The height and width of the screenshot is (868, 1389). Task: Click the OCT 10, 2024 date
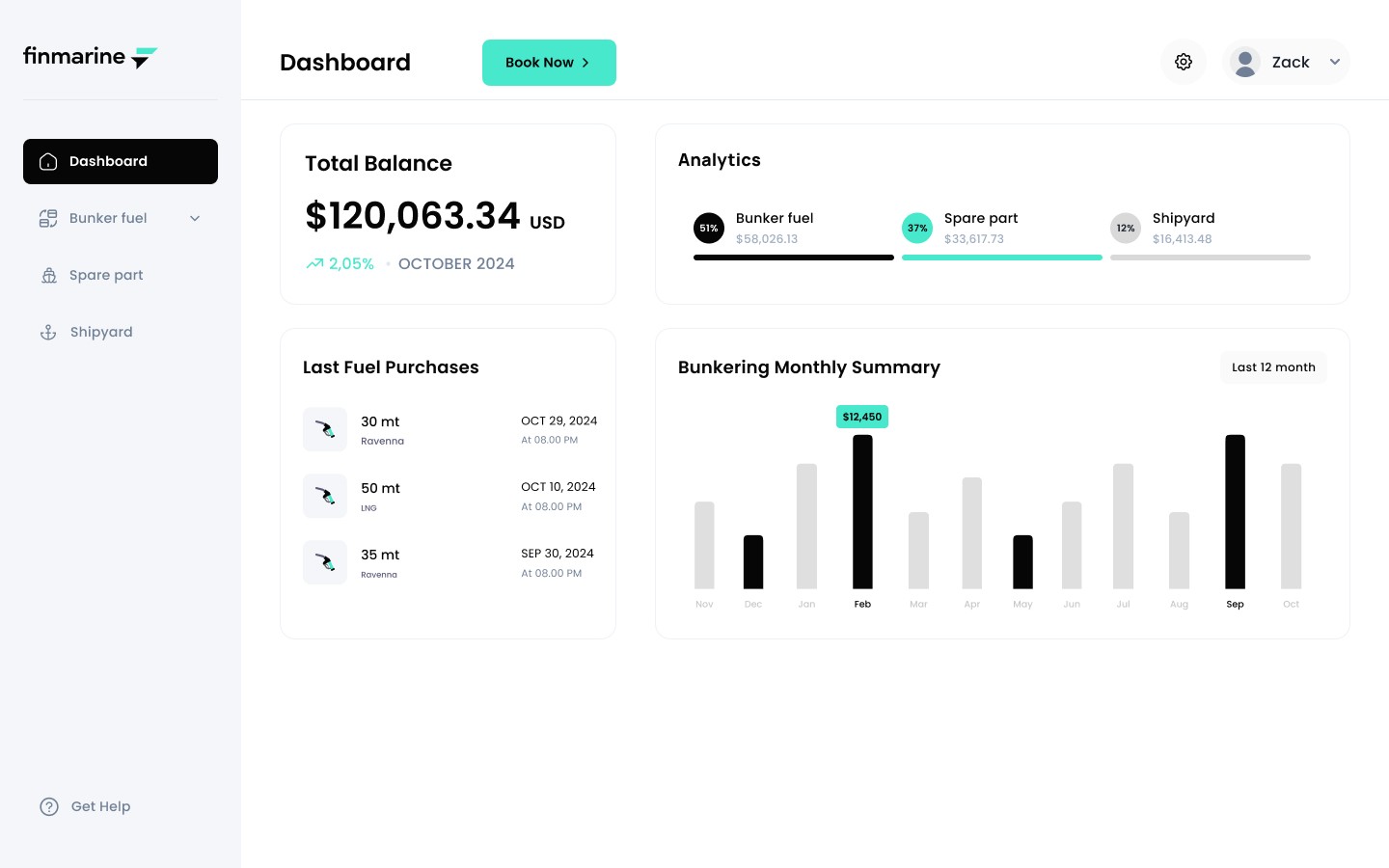tap(558, 487)
